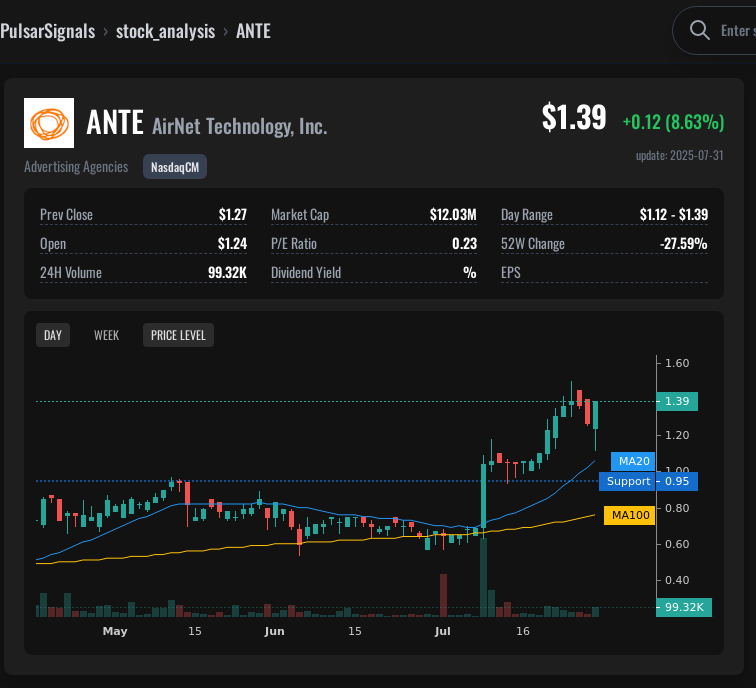Click the 99.32K volume axis tag
The height and width of the screenshot is (688, 756).
point(684,607)
